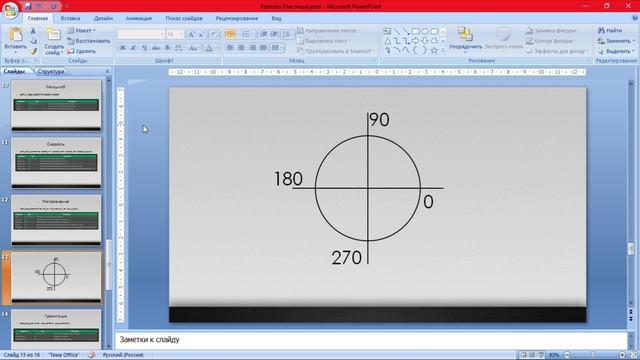
Task: Increase list indent level
Action: pos(274,34)
